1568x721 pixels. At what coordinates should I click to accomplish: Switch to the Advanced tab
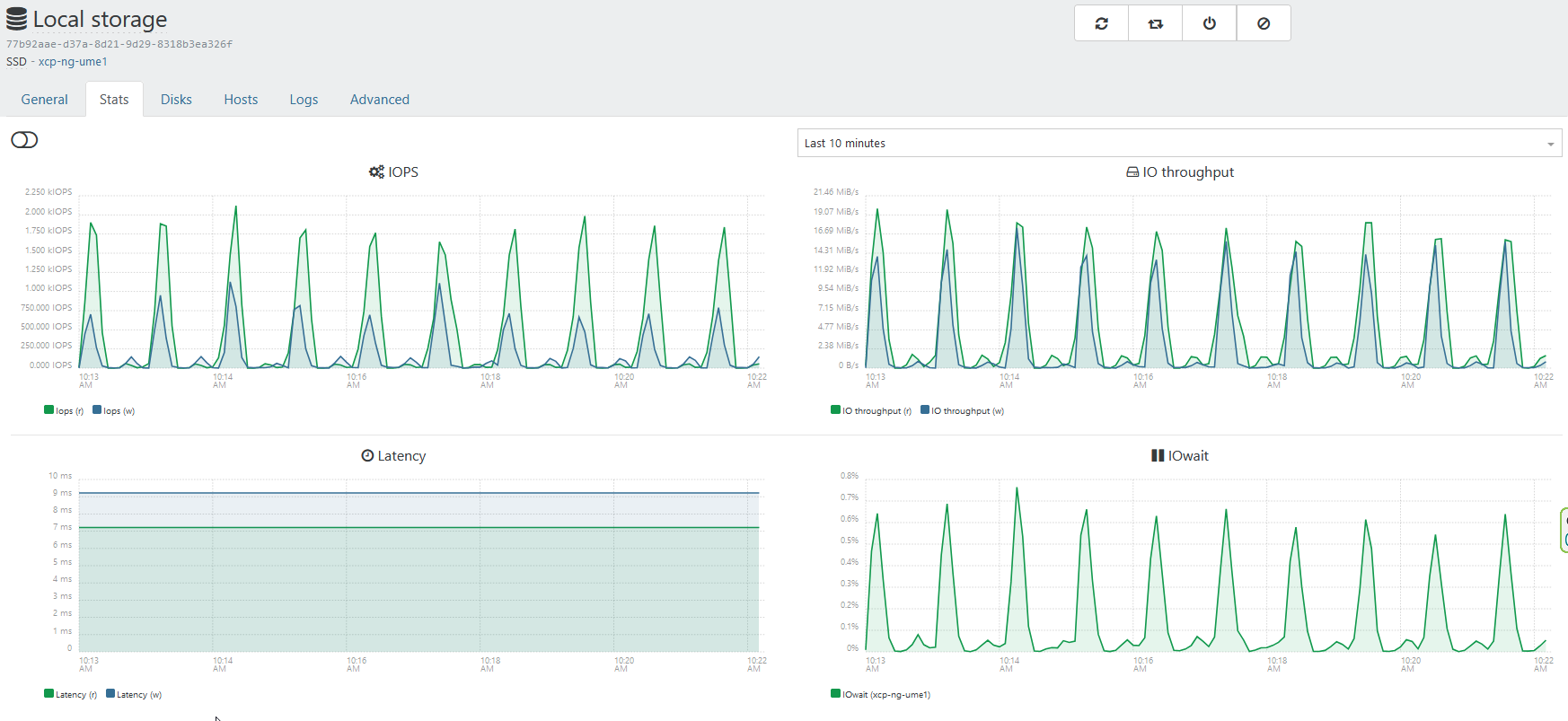click(x=380, y=100)
